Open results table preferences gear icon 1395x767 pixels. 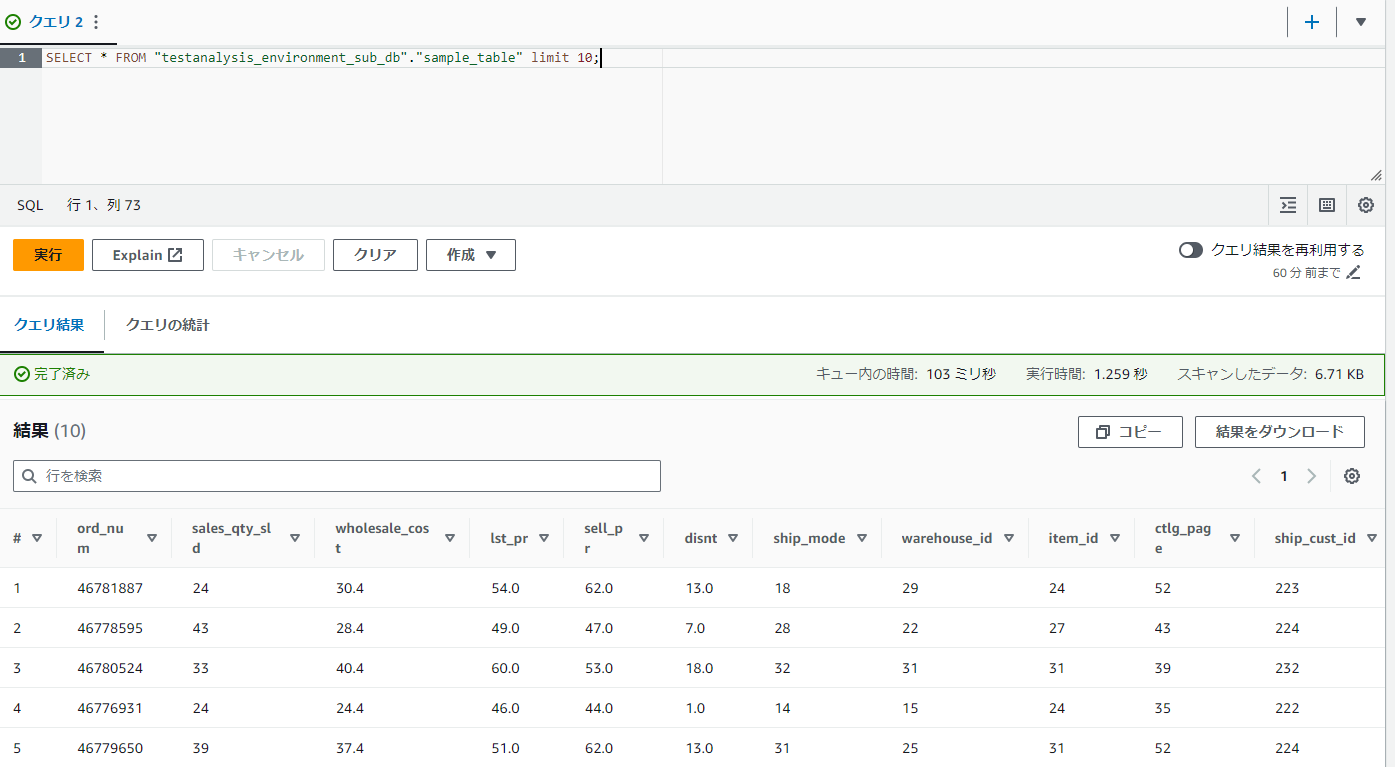pos(1352,476)
